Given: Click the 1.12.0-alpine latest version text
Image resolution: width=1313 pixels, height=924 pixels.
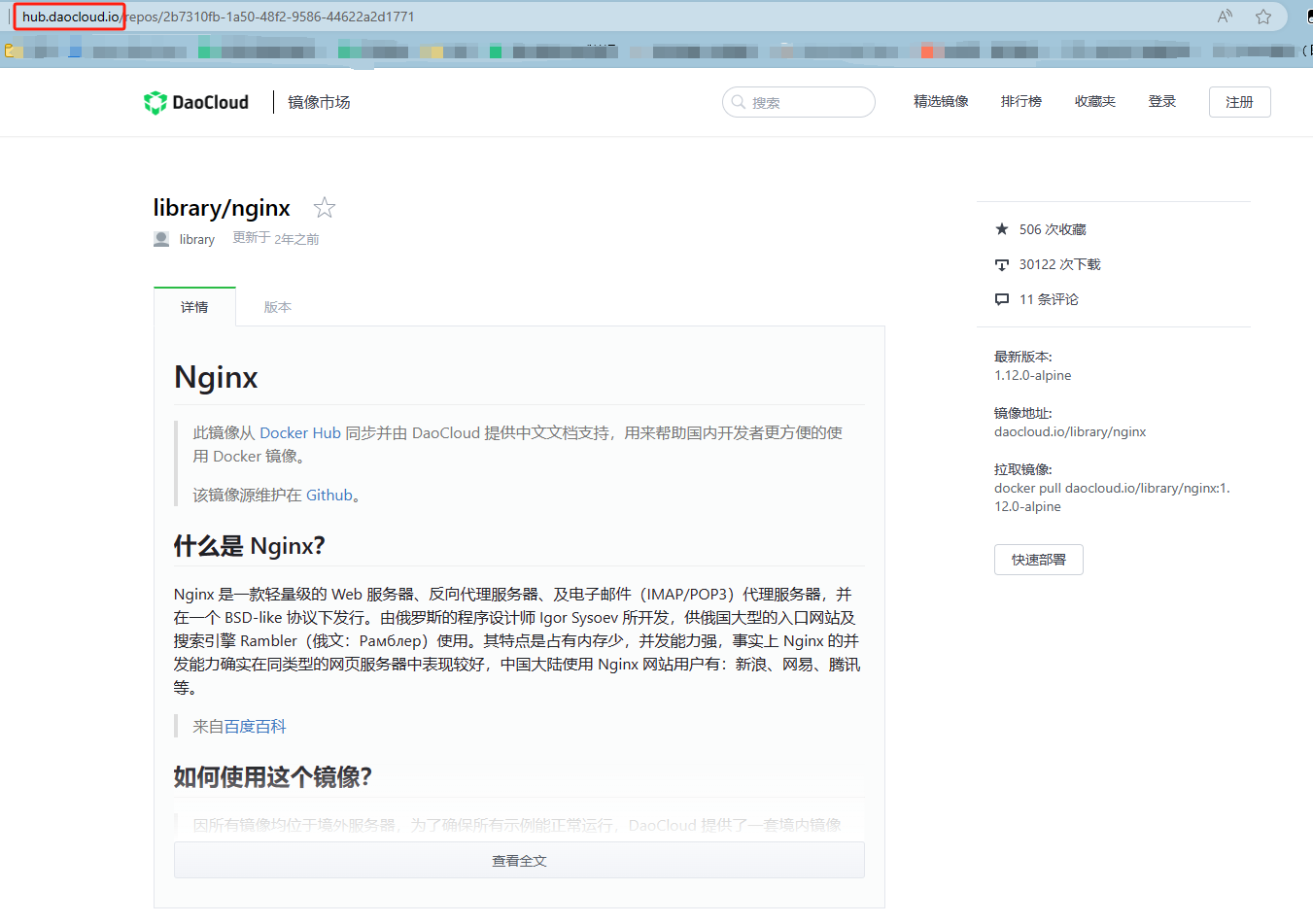Looking at the screenshot, I should click(1033, 376).
